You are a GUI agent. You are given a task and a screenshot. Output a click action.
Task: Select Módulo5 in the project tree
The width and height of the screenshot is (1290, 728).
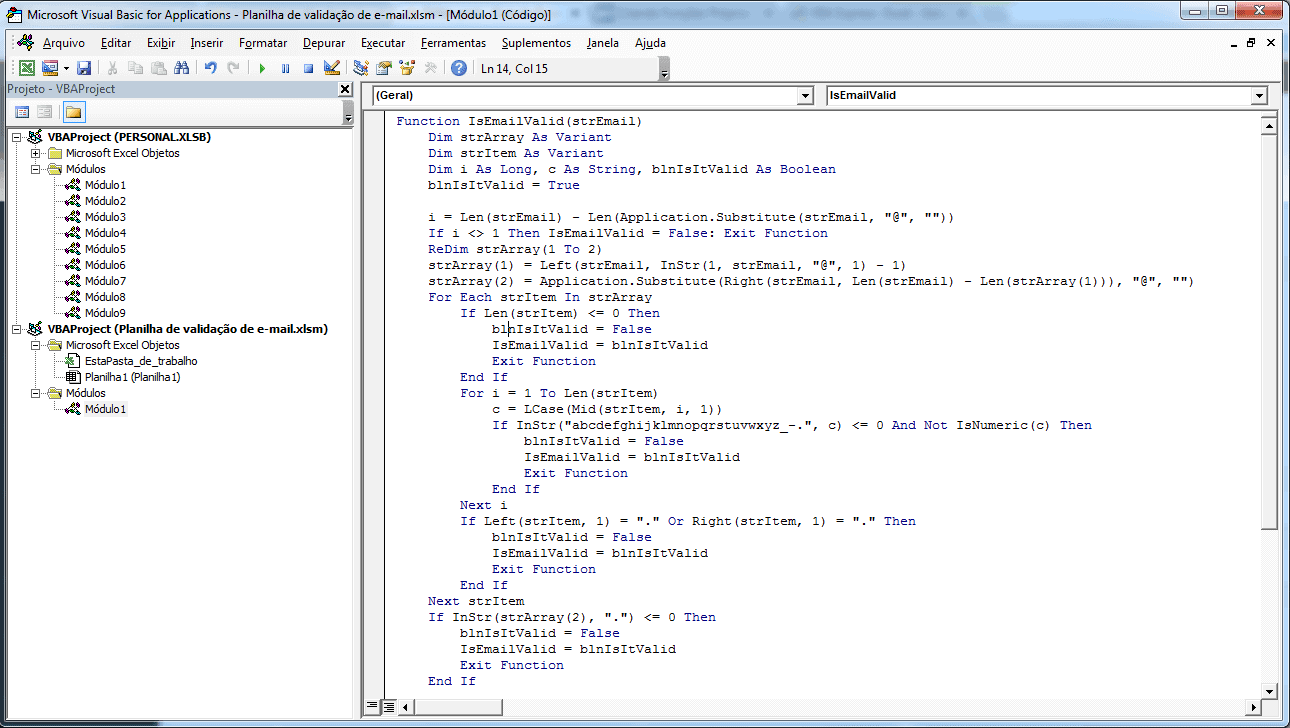pyautogui.click(x=105, y=249)
